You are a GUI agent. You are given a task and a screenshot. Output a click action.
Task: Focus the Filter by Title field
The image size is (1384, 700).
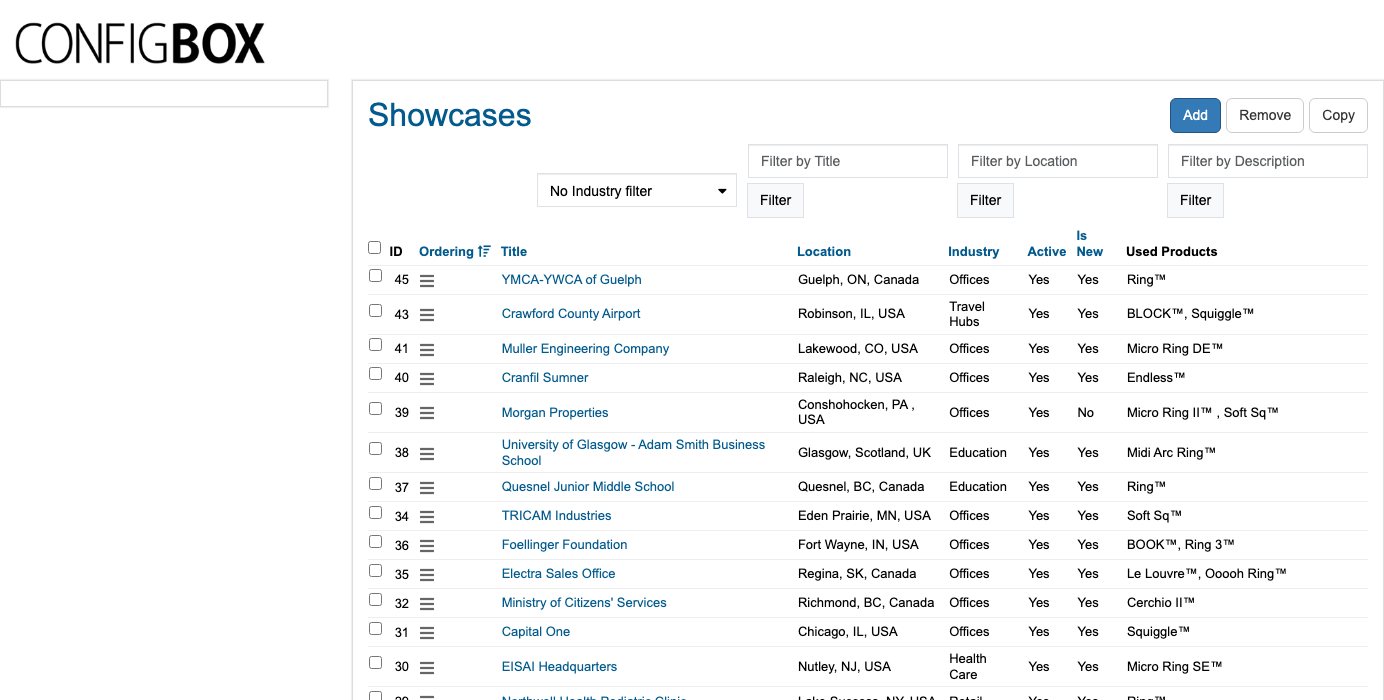click(848, 161)
